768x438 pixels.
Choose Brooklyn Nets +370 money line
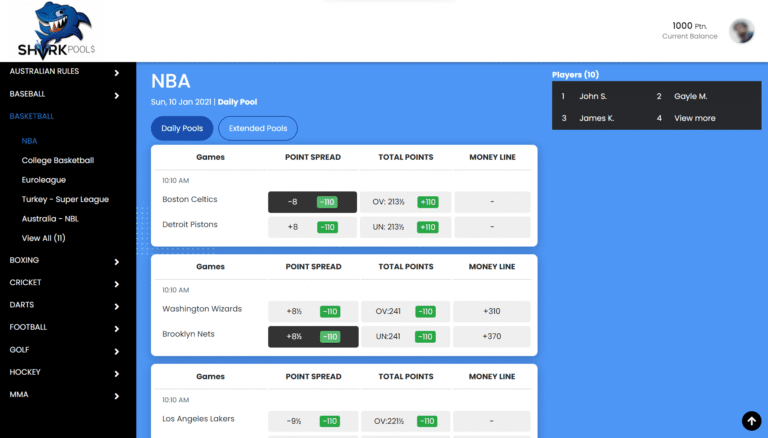click(491, 337)
